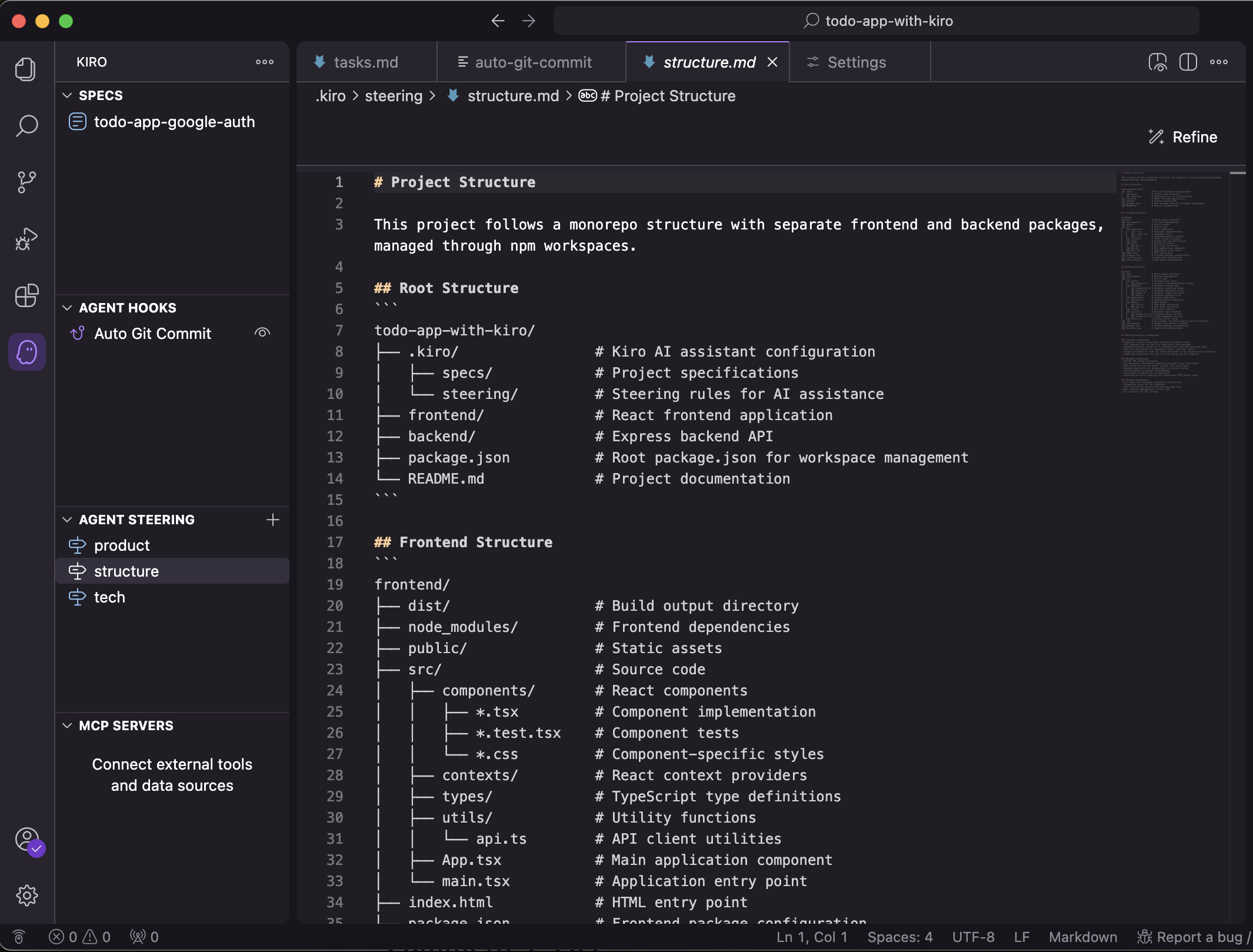Open the Auto Git Commit hook

152,334
